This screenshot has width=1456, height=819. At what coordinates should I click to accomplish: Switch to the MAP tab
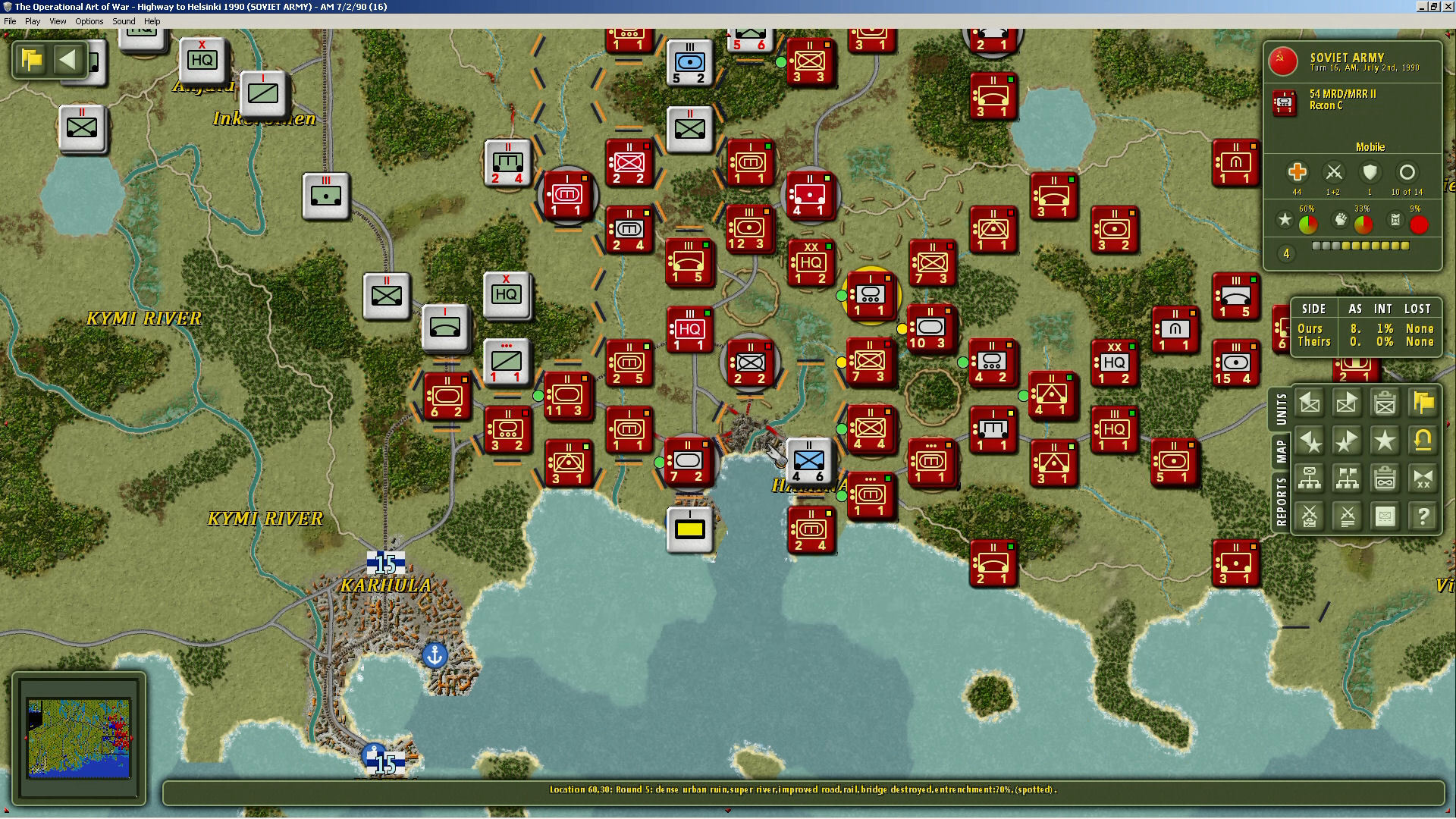click(x=1281, y=451)
